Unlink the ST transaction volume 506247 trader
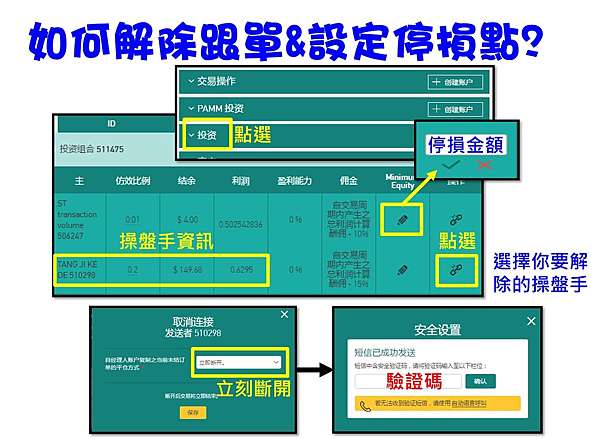Viewport: 600px width, 439px height. tap(455, 220)
